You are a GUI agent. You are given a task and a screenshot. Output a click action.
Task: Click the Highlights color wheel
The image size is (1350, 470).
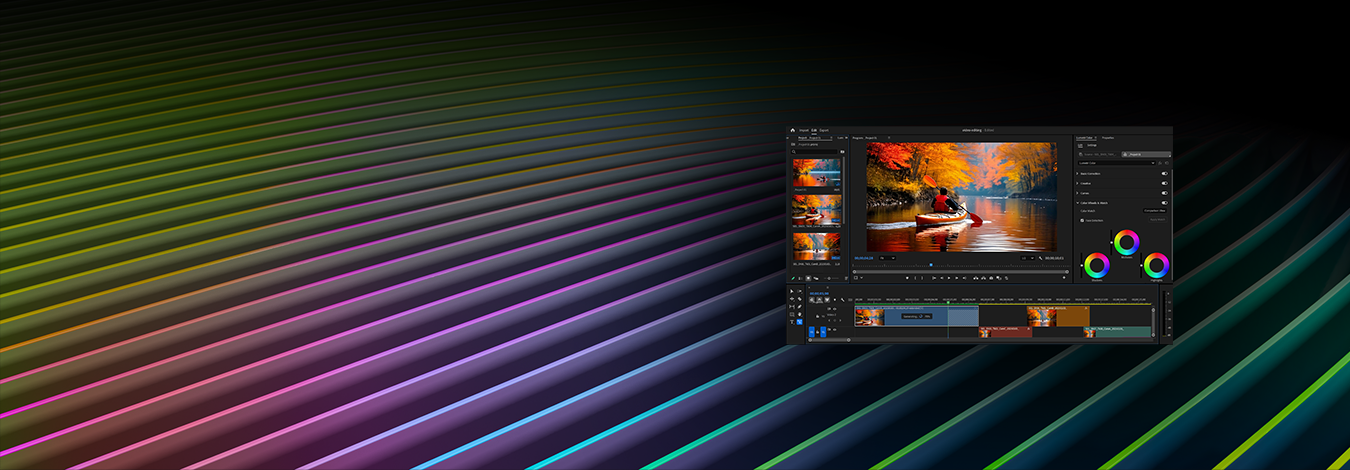(x=1156, y=265)
